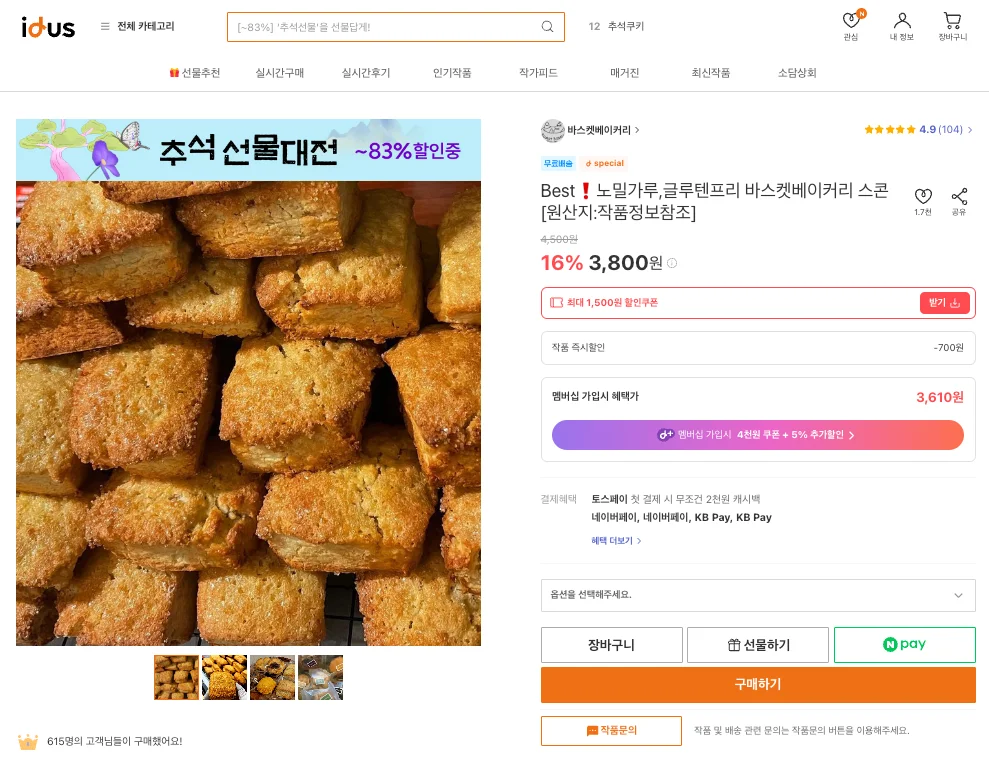Image resolution: width=989 pixels, height=762 pixels.
Task: Click the idus logo
Action: pos(48,27)
